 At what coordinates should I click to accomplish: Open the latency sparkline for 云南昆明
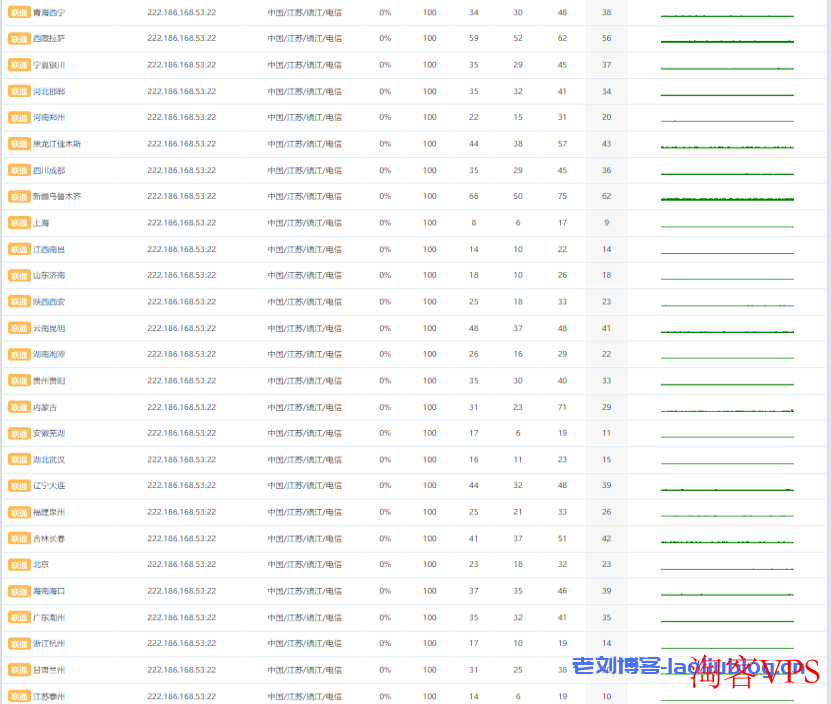coord(727,331)
